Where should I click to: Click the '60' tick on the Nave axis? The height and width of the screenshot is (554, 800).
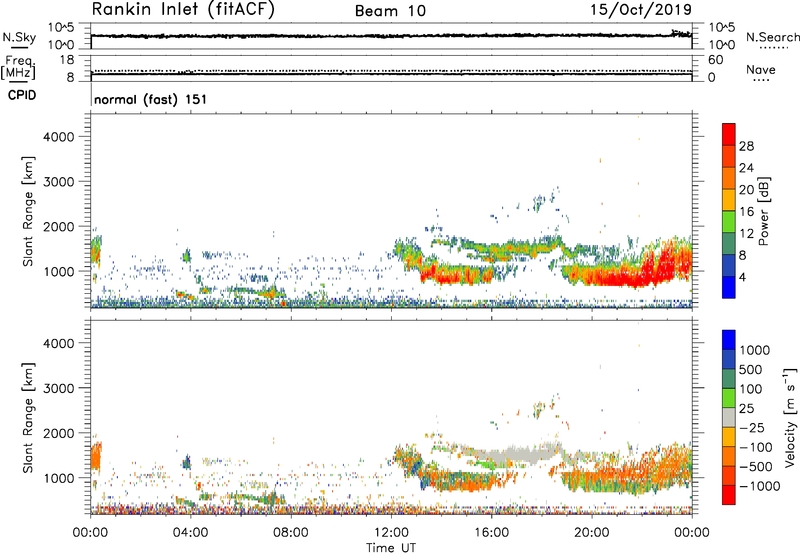point(716,60)
